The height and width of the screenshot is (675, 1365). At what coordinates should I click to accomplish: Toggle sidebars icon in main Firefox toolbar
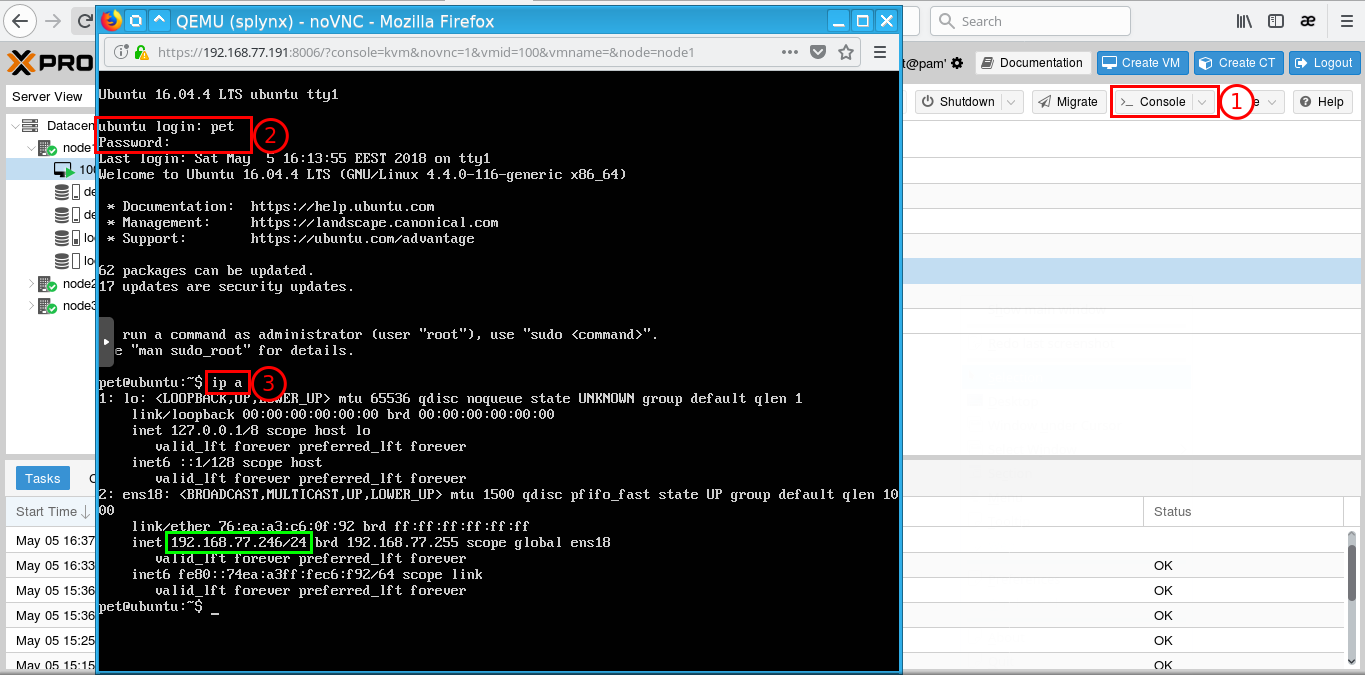pos(1275,21)
